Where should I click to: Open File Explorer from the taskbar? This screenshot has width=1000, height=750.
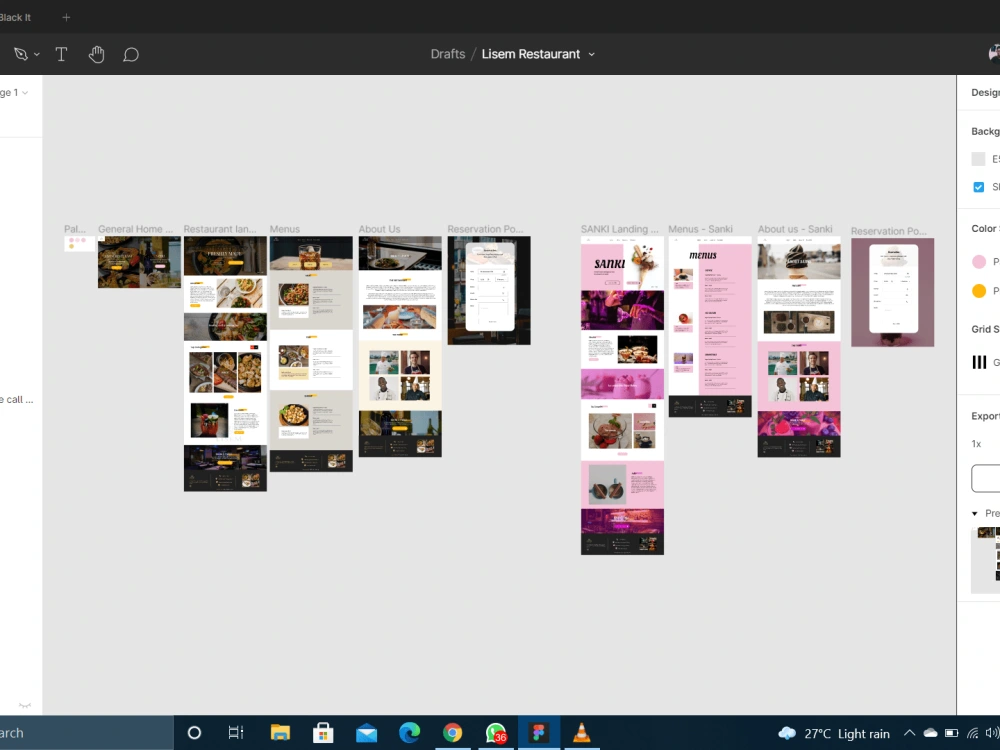[280, 733]
